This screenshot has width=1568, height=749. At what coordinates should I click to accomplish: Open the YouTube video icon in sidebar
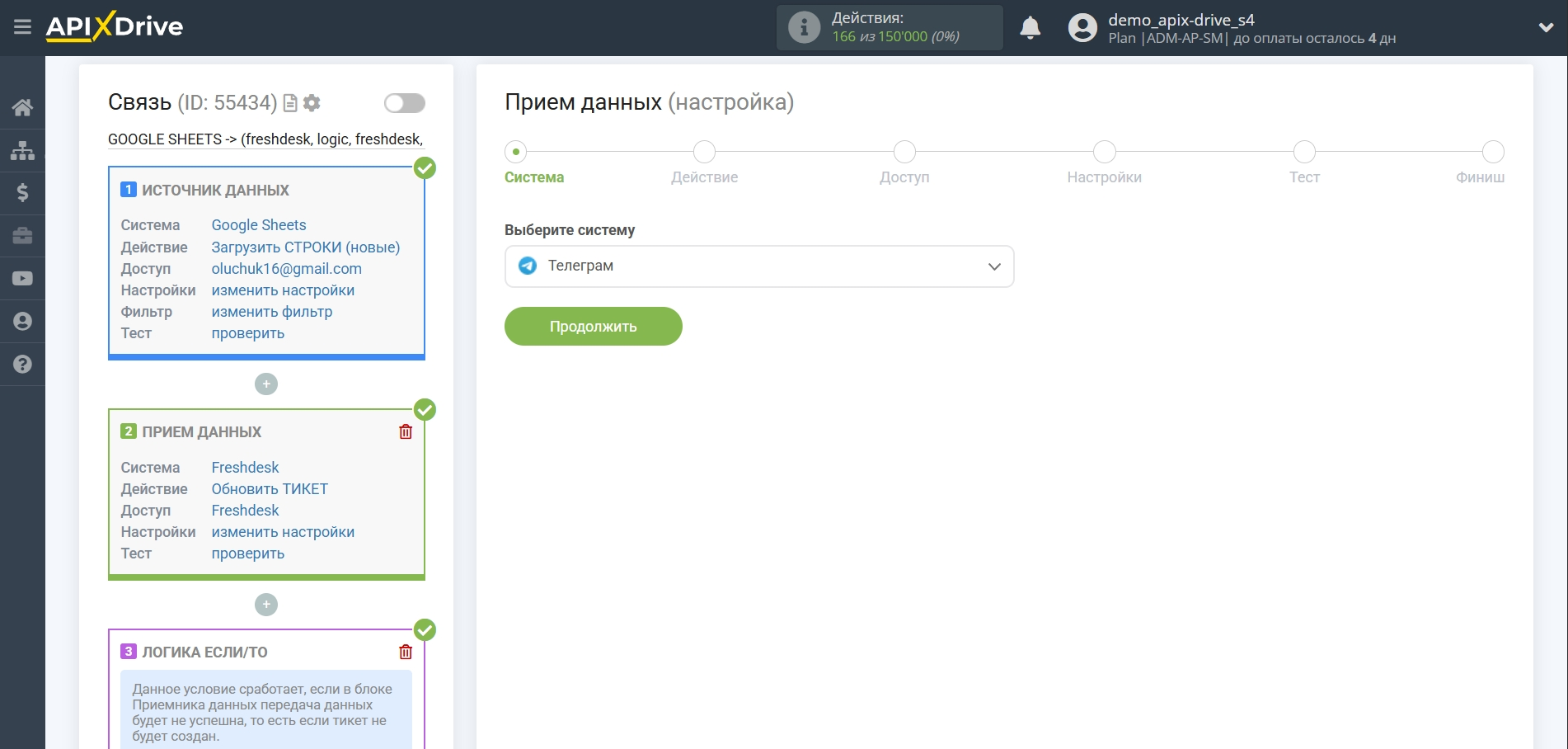pos(22,279)
